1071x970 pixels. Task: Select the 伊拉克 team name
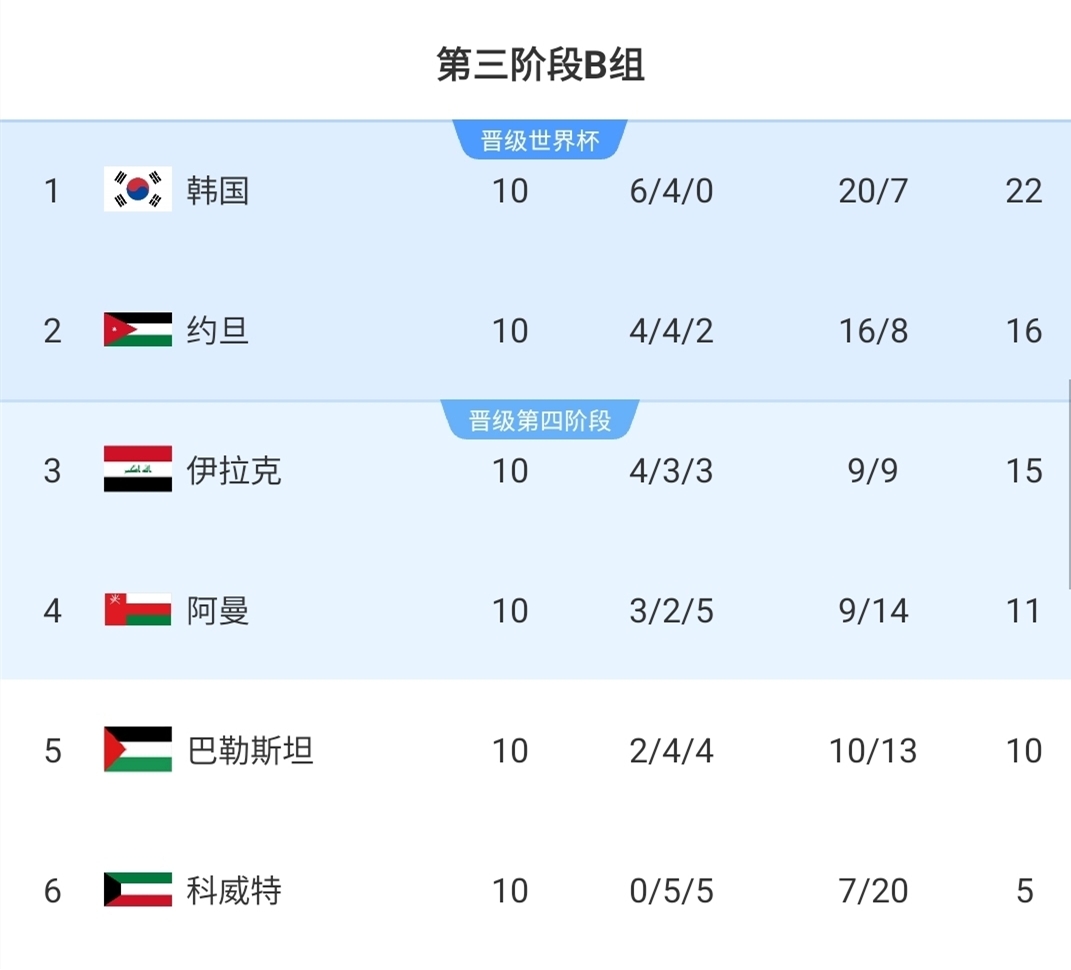(x=234, y=470)
